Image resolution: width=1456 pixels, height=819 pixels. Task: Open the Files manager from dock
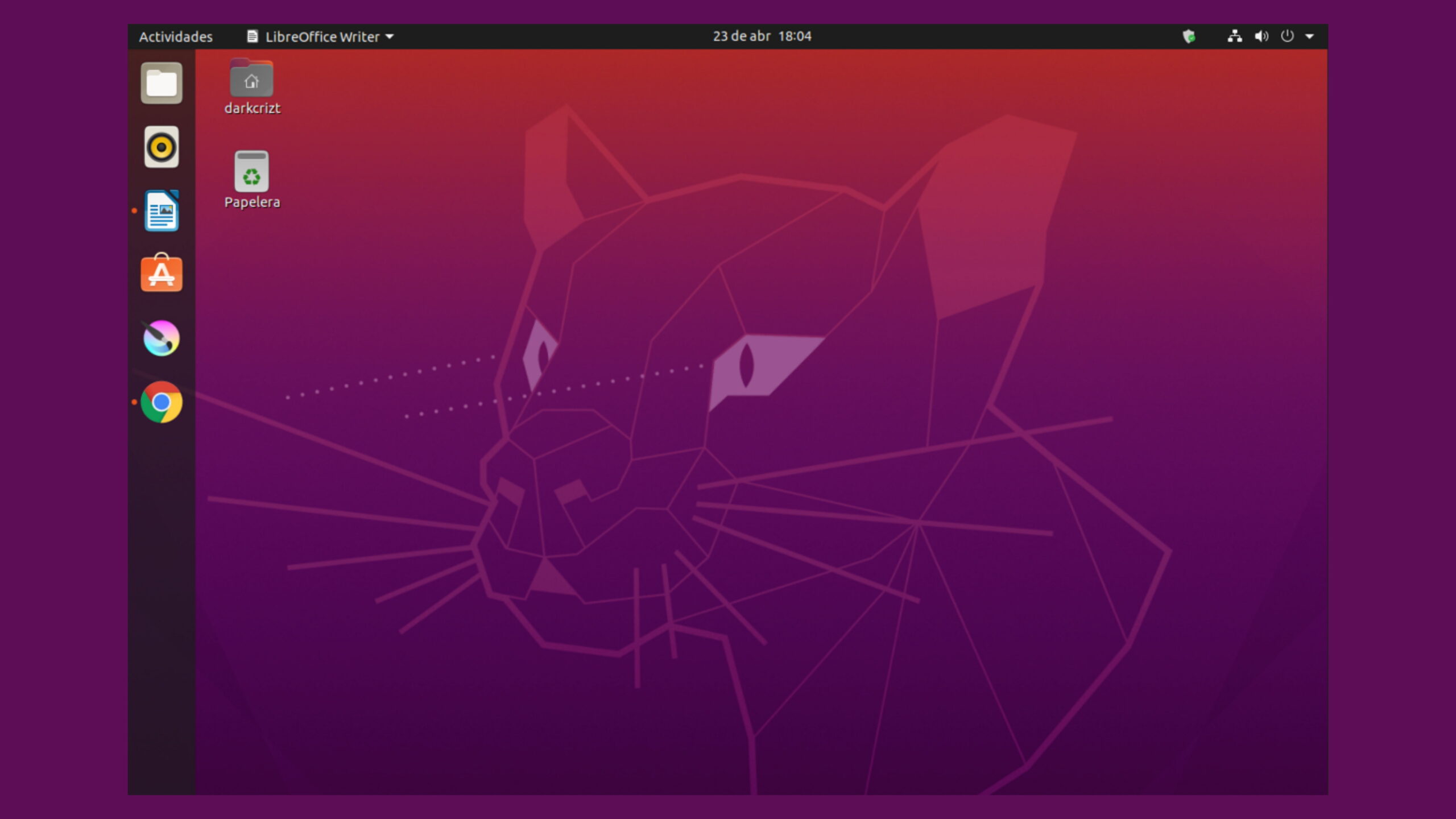point(162,83)
